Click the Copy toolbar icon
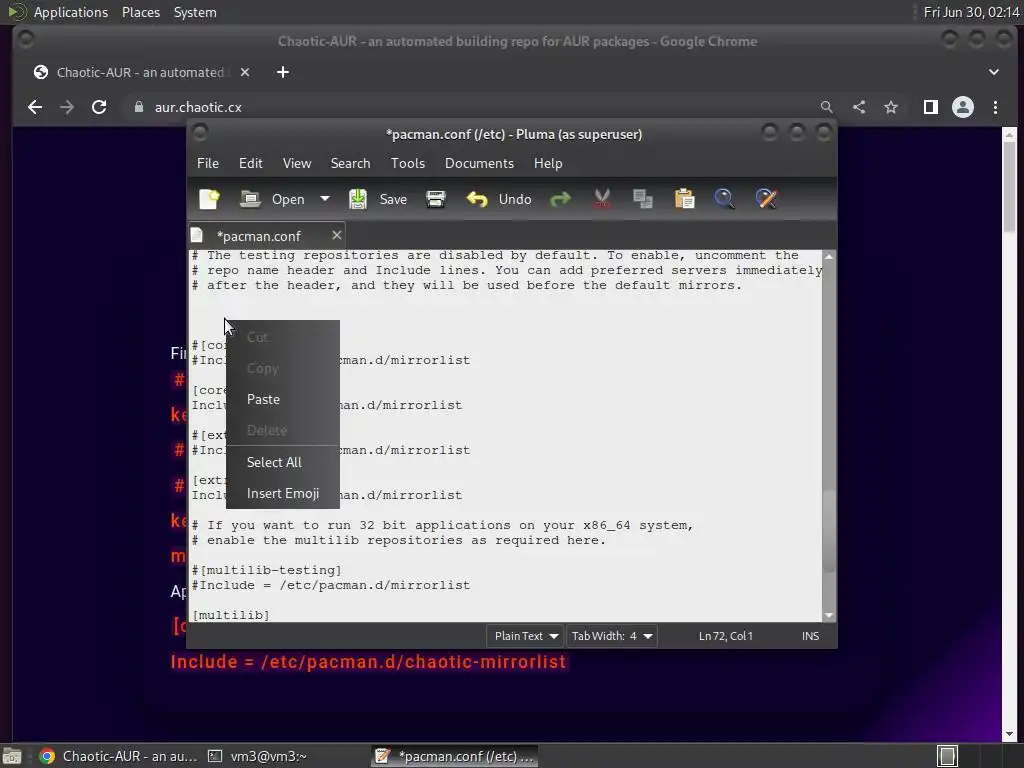The image size is (1024, 768). (643, 199)
